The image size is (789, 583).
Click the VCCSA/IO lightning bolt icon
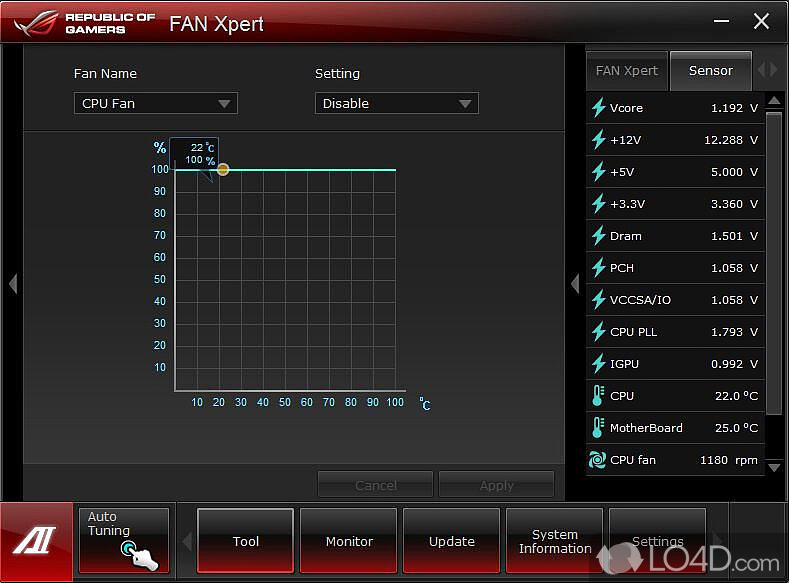click(x=598, y=300)
